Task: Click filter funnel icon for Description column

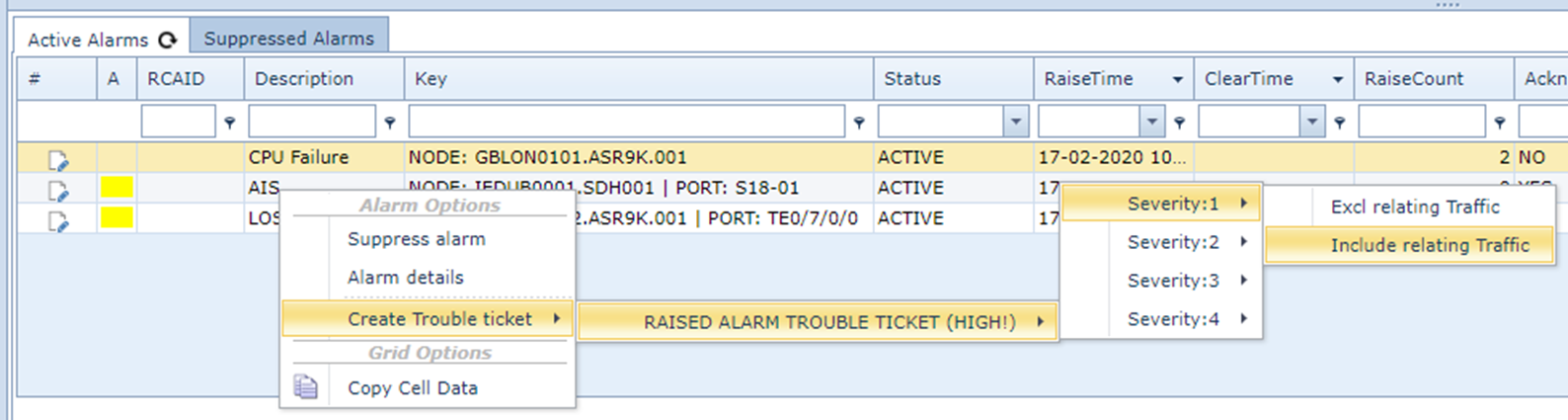Action: click(390, 123)
